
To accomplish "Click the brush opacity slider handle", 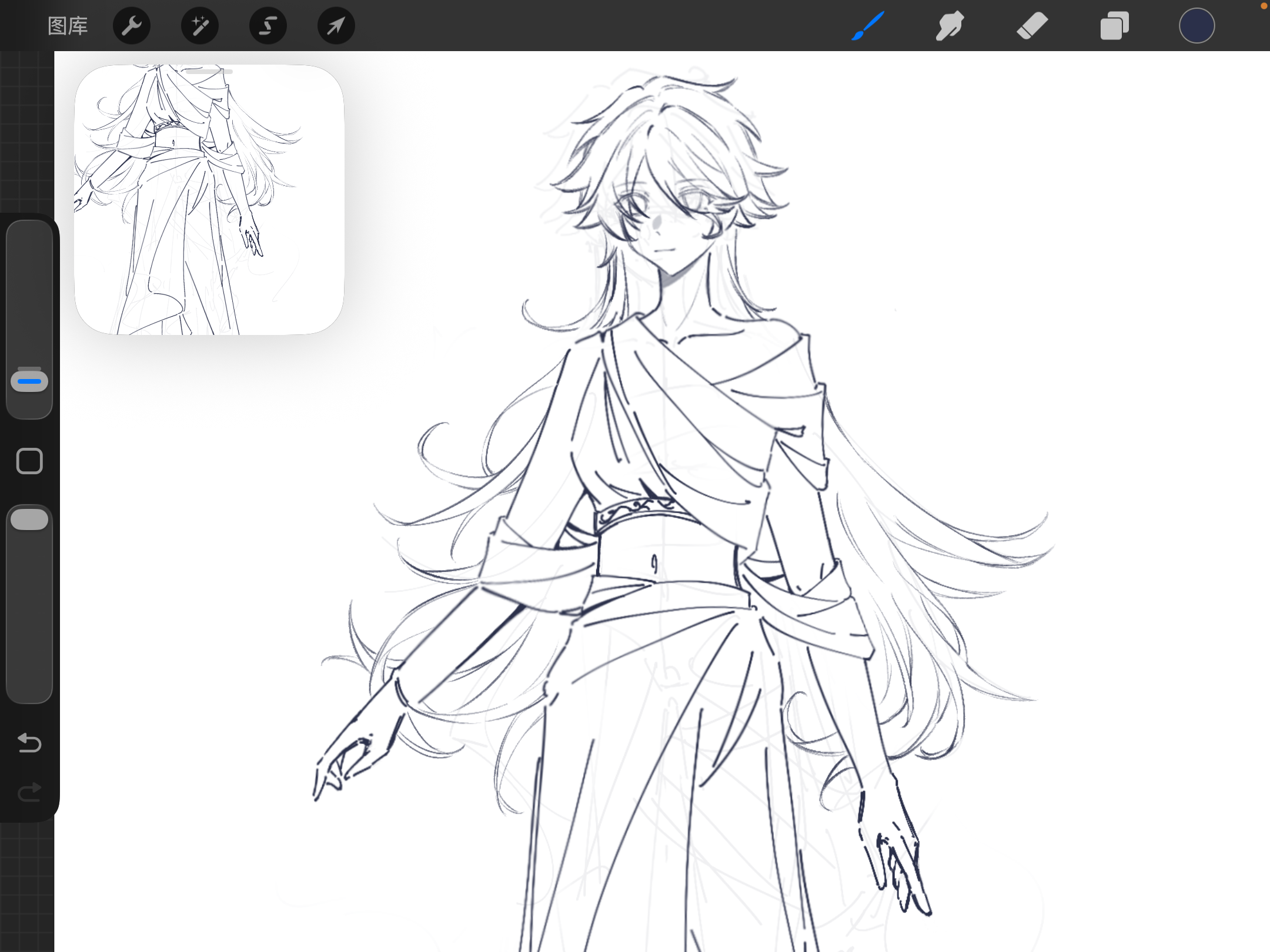I will point(29,519).
